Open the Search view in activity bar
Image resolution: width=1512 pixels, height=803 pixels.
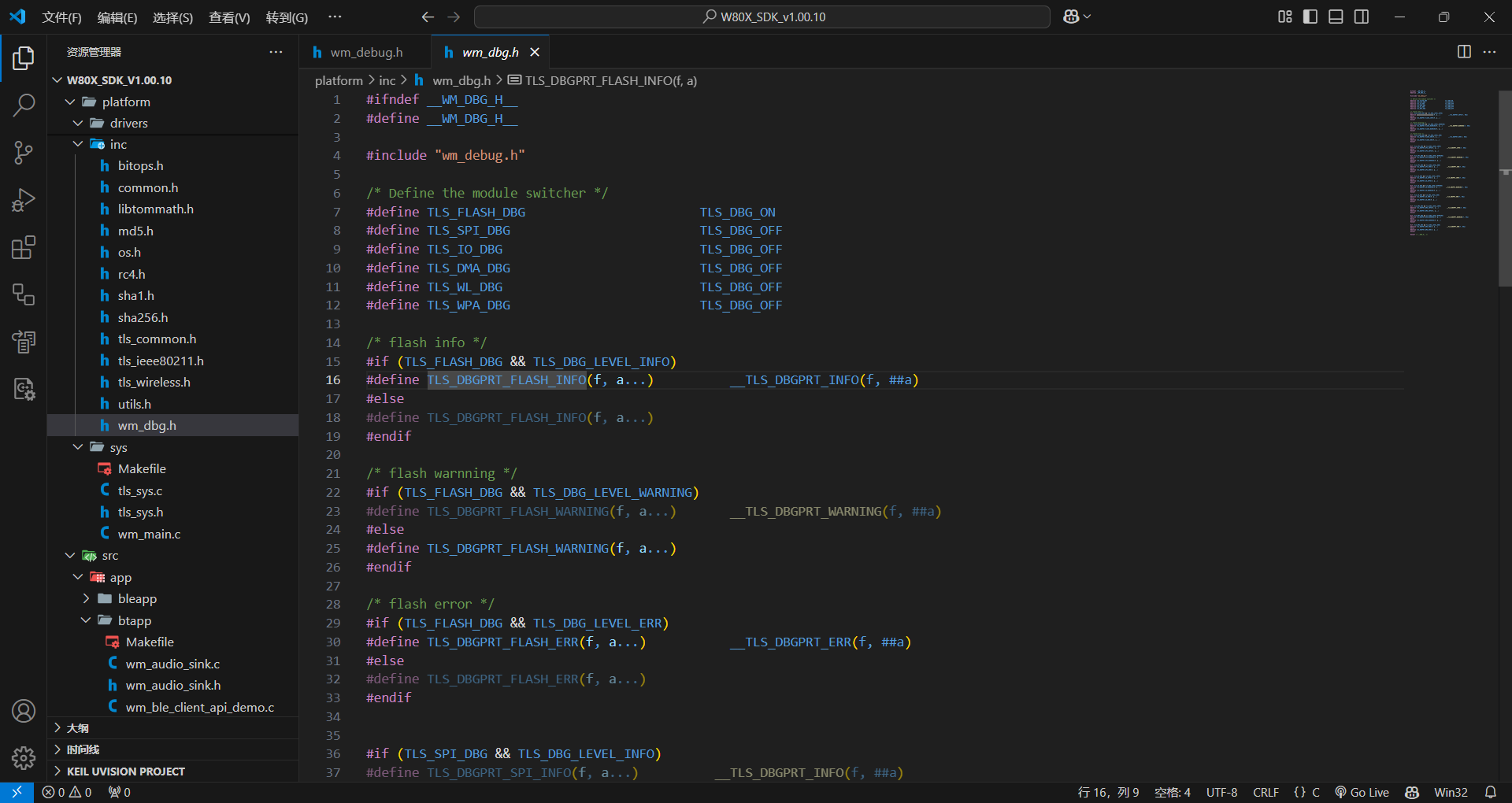coord(24,105)
